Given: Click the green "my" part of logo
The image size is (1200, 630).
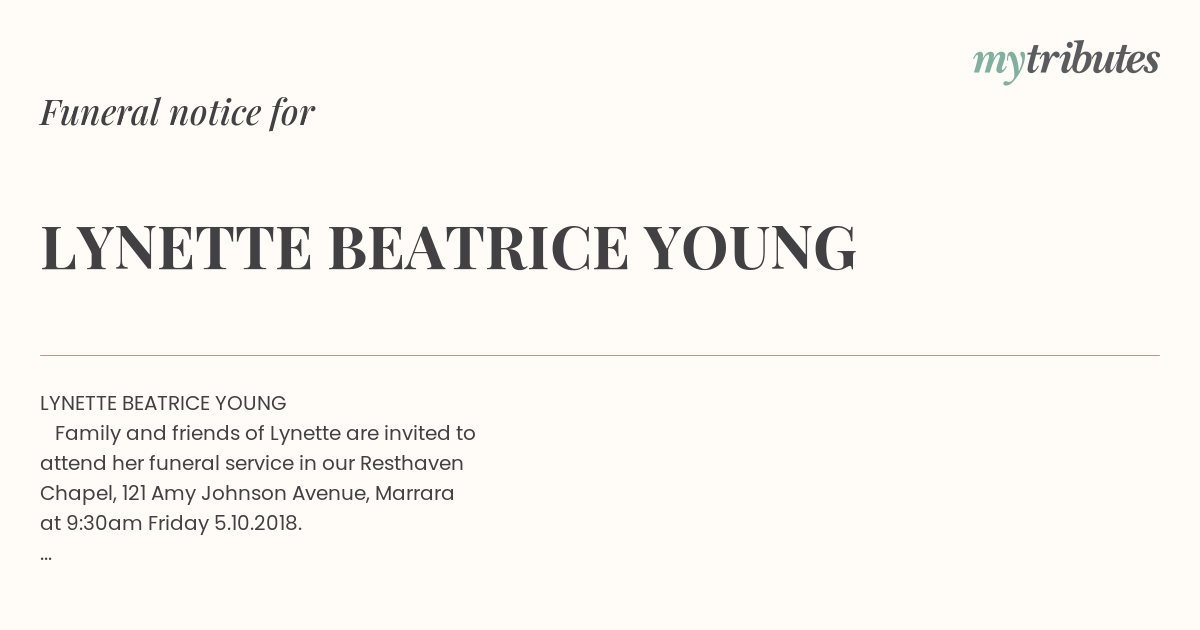Looking at the screenshot, I should (999, 65).
